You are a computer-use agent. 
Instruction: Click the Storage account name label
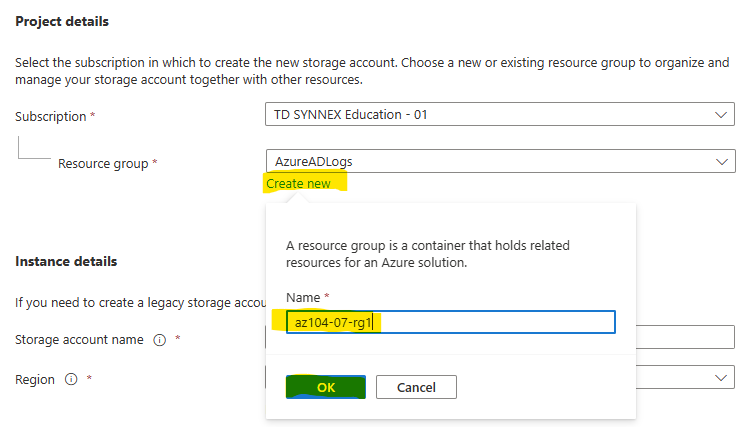coord(80,340)
